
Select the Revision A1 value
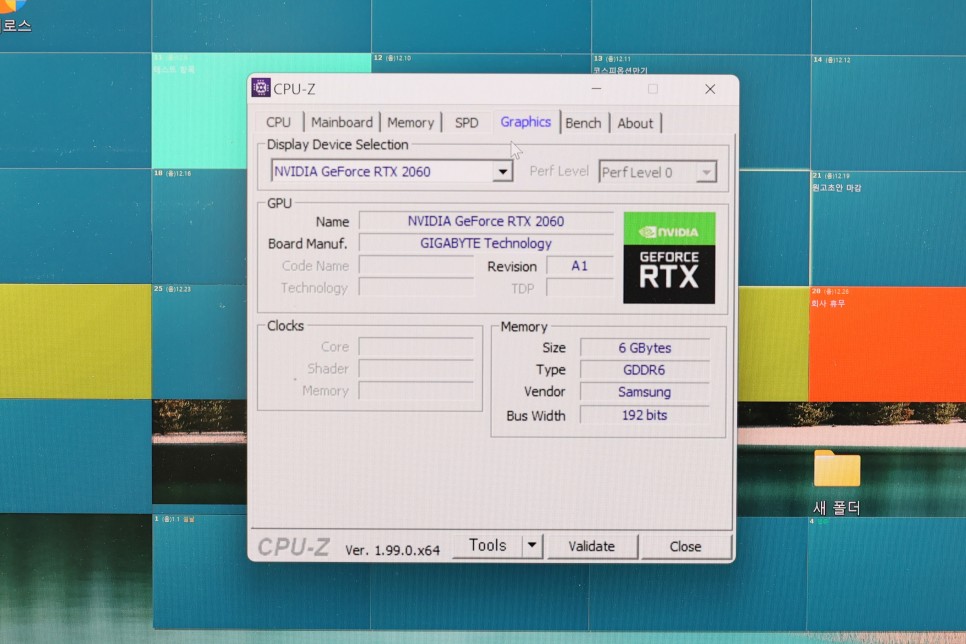pos(580,266)
